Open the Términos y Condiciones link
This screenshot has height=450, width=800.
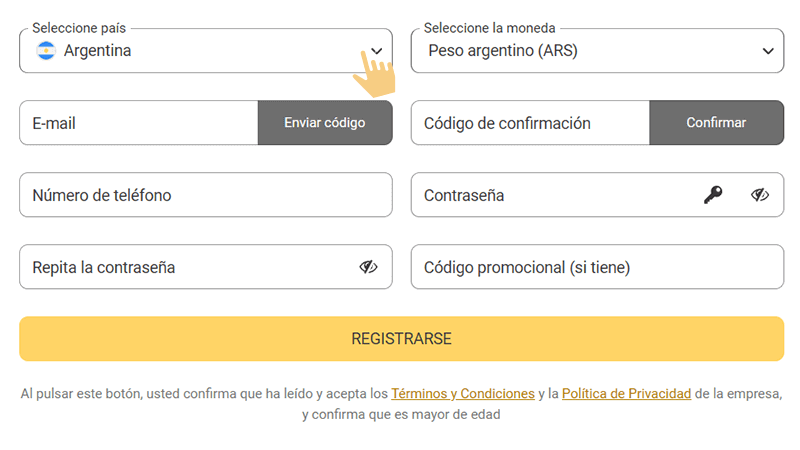coord(462,394)
